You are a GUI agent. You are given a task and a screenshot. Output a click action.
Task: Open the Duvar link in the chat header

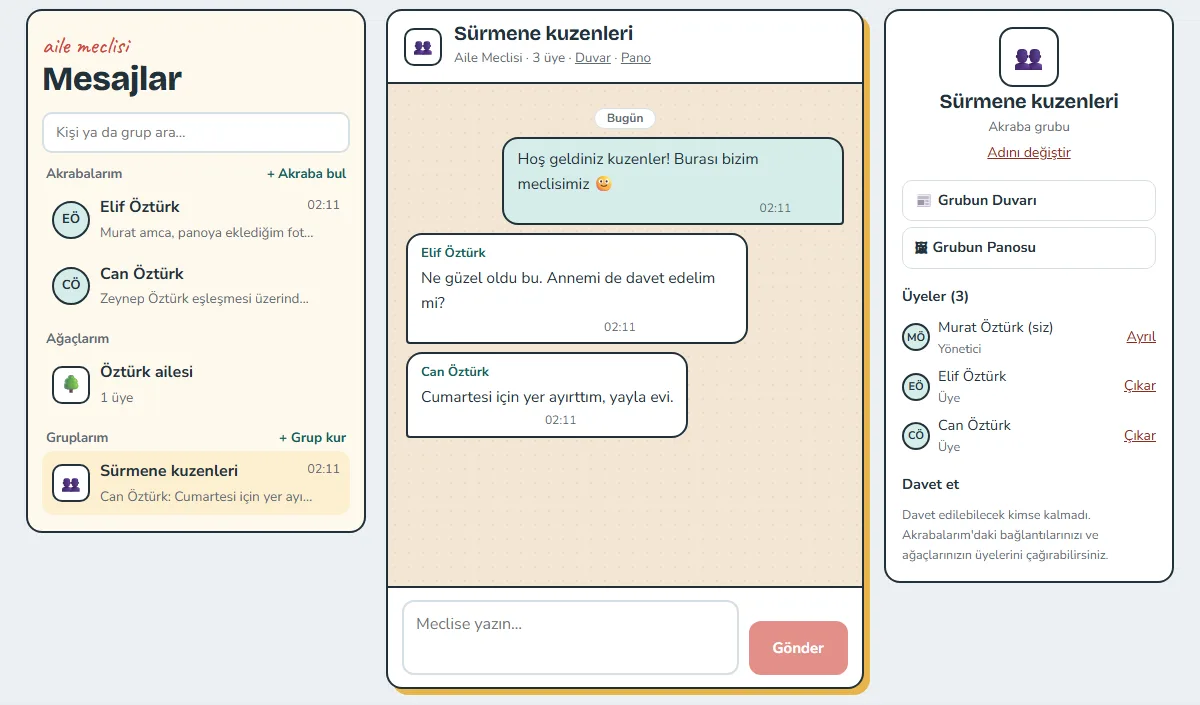(593, 58)
